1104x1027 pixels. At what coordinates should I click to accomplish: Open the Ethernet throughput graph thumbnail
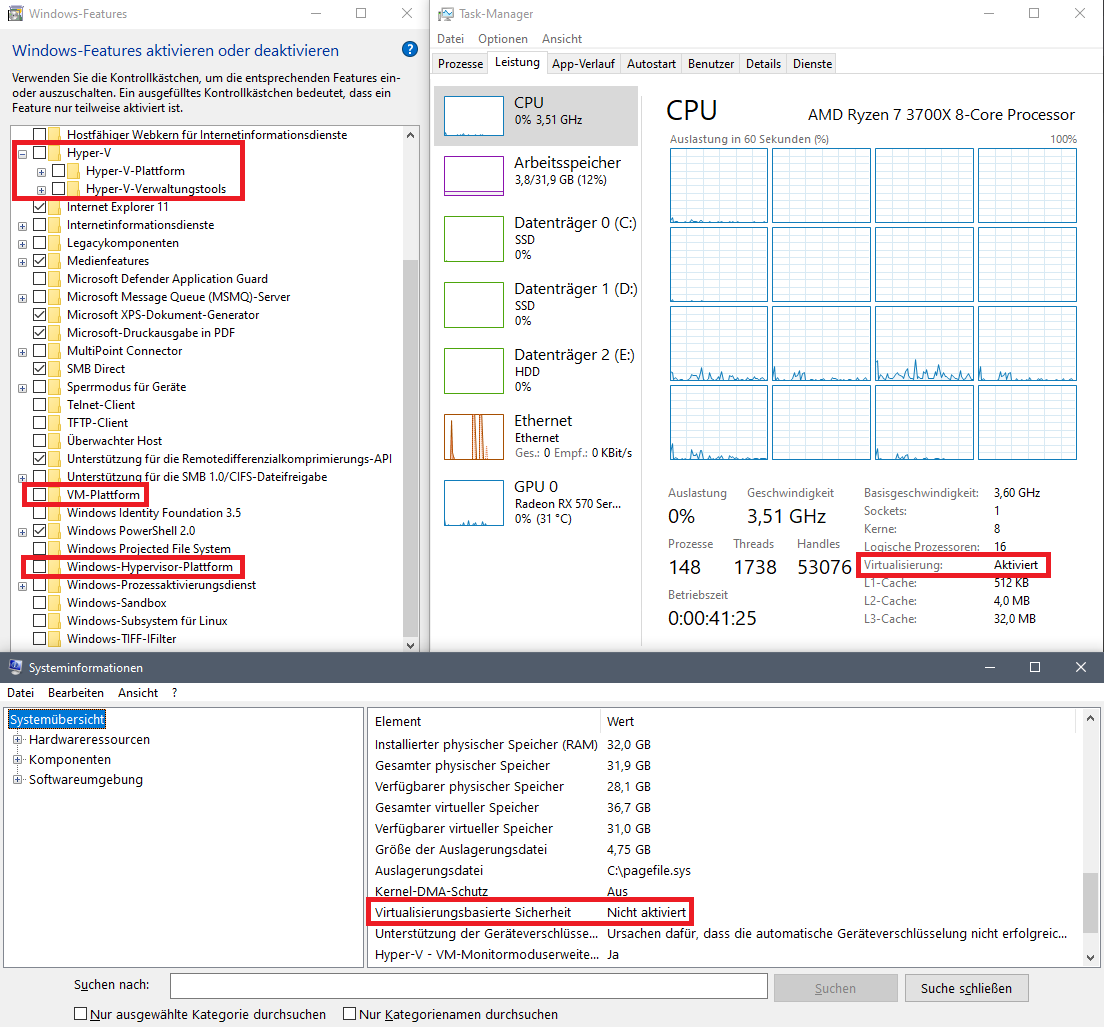474,437
